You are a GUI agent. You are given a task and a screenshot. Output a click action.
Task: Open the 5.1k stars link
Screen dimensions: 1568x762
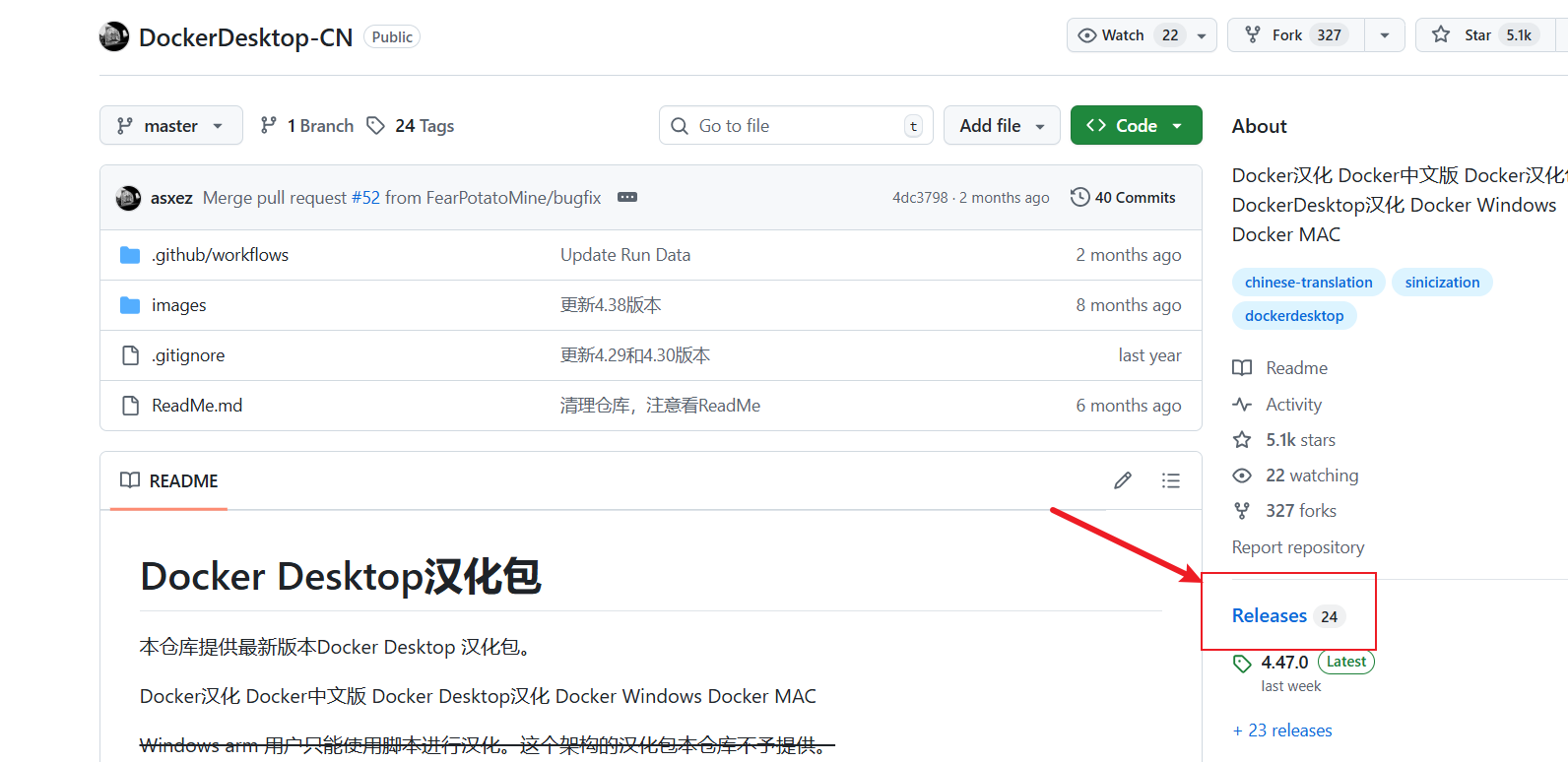pos(1301,440)
